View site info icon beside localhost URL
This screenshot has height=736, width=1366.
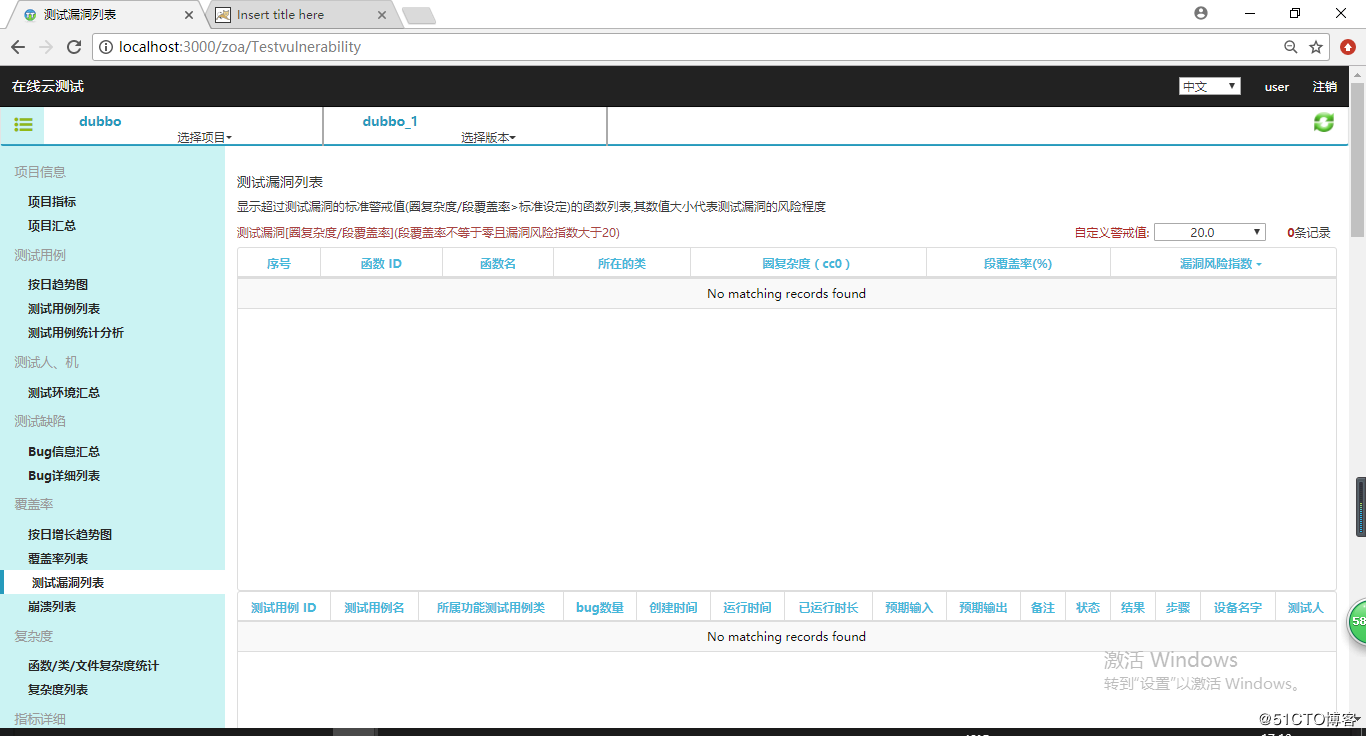pyautogui.click(x=106, y=47)
